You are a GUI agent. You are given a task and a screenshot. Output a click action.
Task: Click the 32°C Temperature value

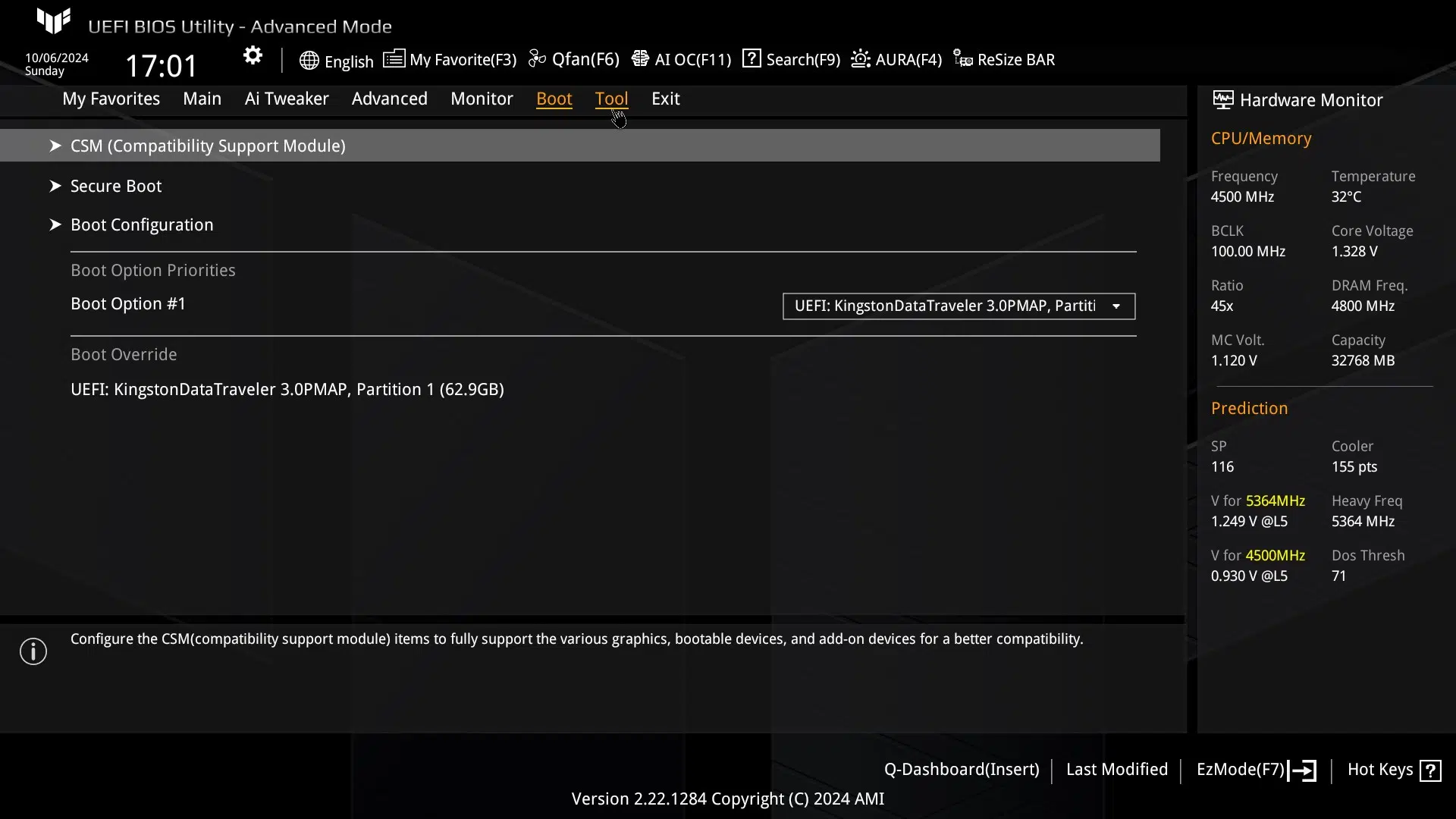point(1346,196)
